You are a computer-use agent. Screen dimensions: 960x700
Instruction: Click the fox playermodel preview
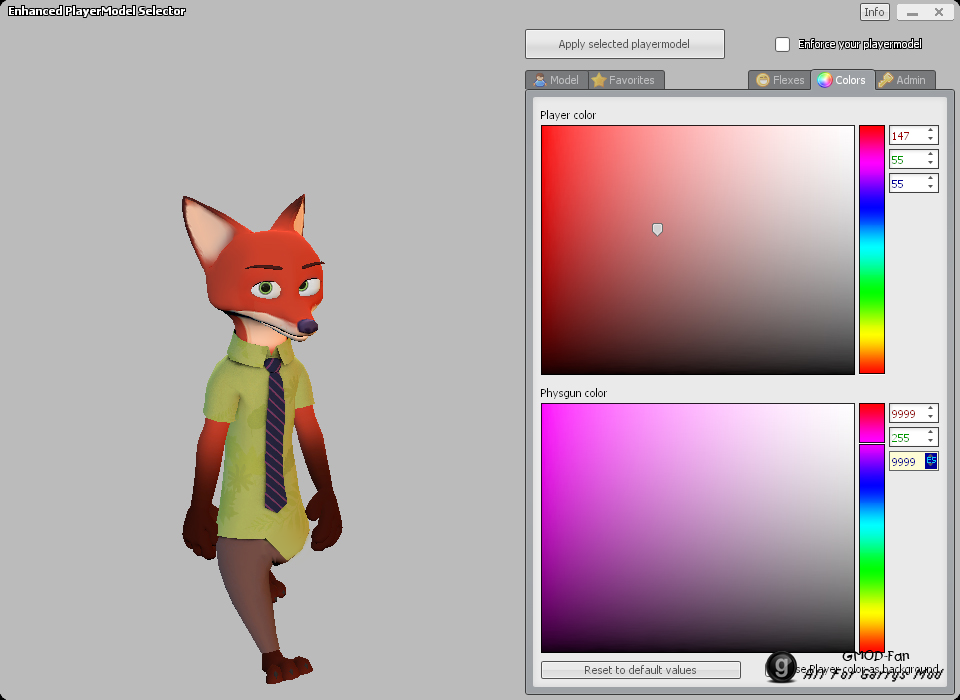[x=262, y=438]
